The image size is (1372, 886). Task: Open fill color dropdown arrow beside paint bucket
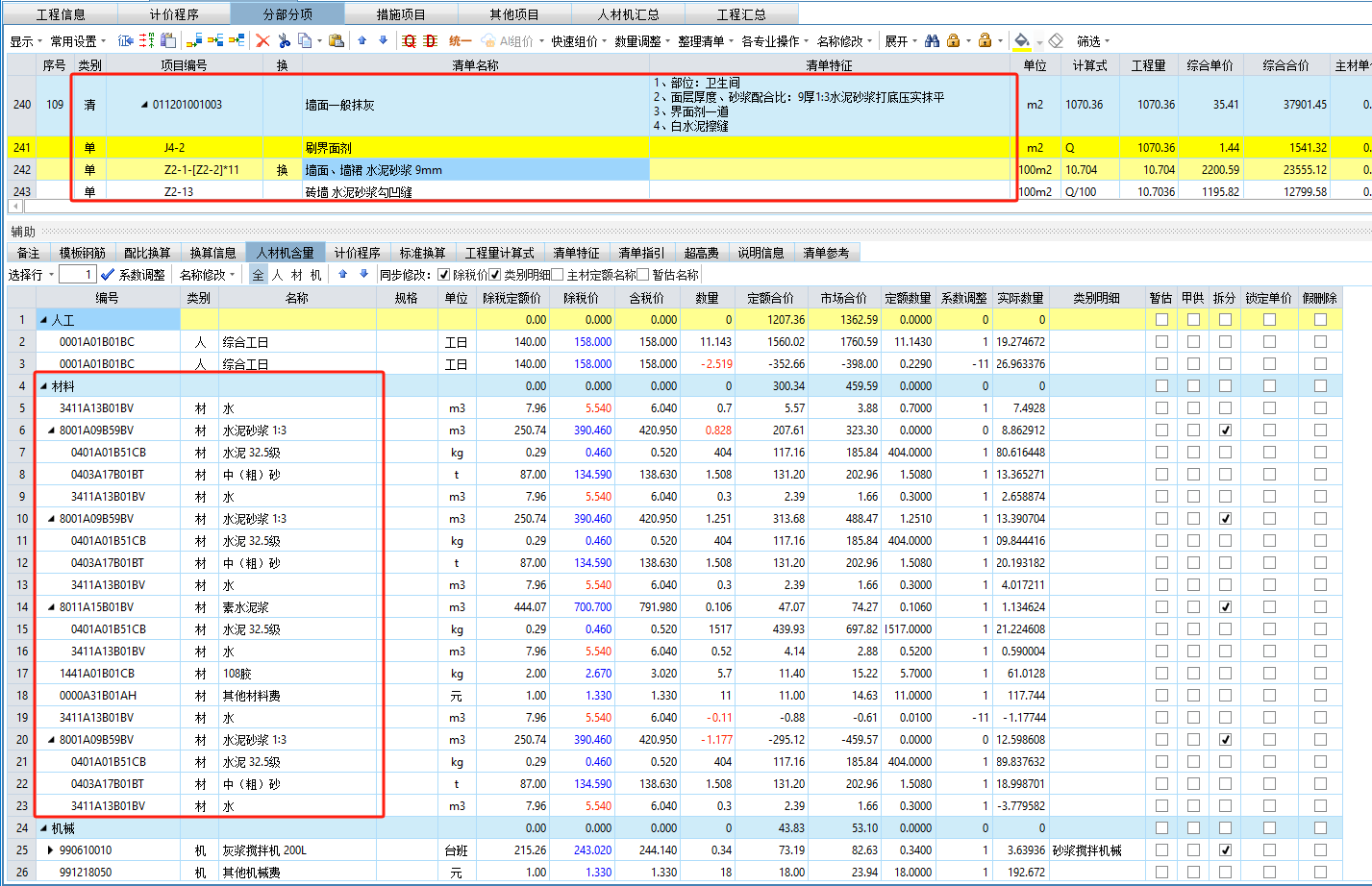click(1039, 41)
